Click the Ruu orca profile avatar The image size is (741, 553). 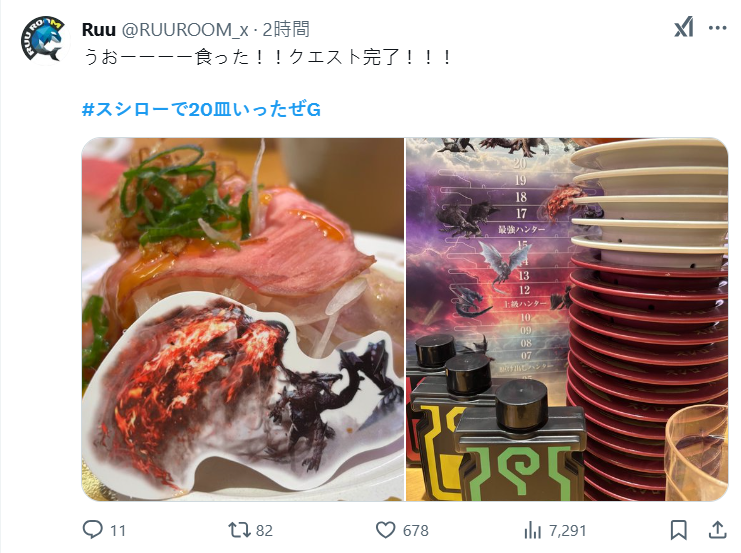coord(43,39)
